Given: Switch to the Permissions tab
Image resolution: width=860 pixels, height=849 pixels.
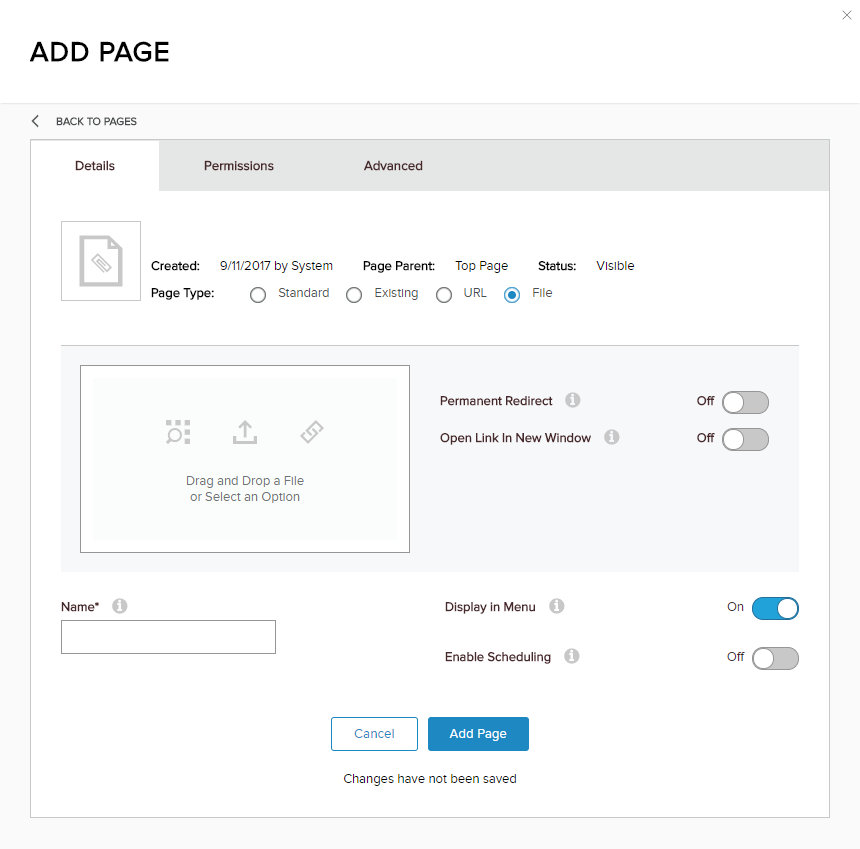Looking at the screenshot, I should coord(239,166).
